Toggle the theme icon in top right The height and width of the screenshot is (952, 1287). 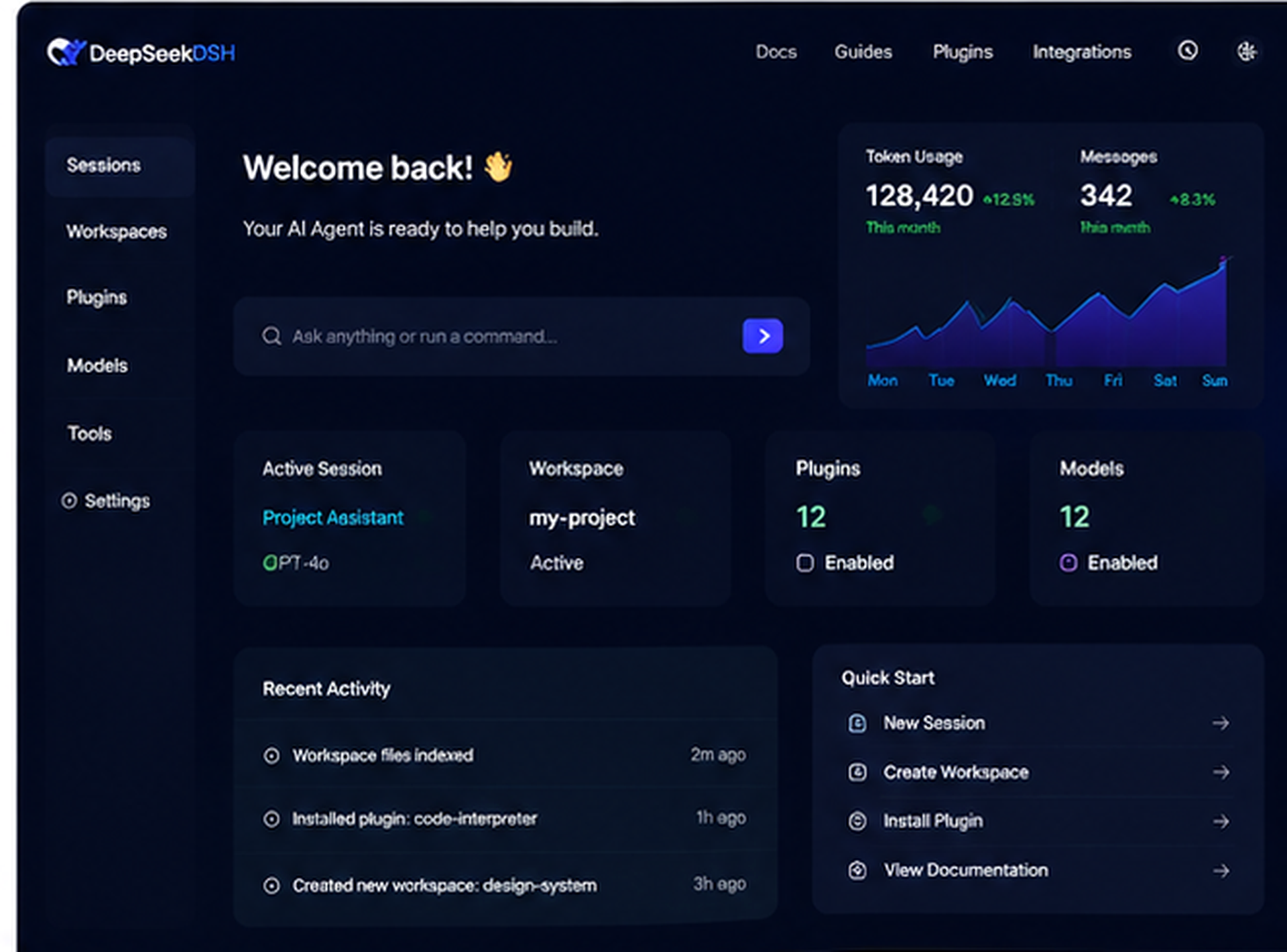tap(1247, 51)
